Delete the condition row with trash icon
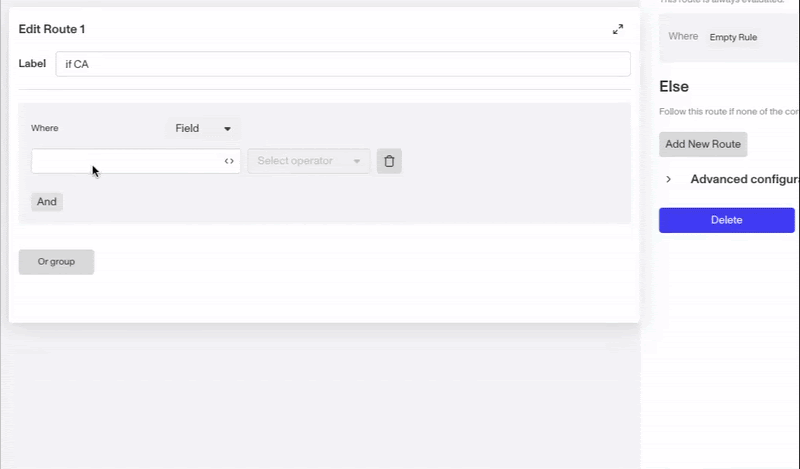 (389, 161)
